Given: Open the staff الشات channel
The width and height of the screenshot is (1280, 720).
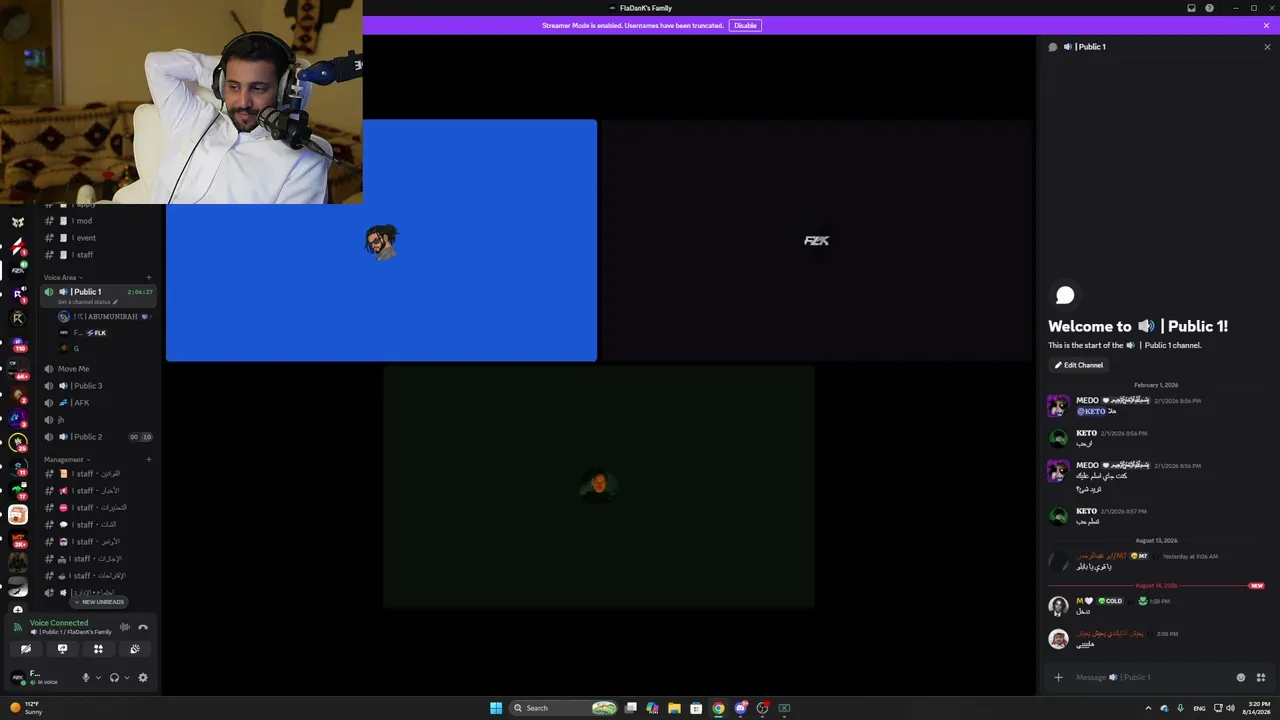Looking at the screenshot, I should [x=98, y=525].
